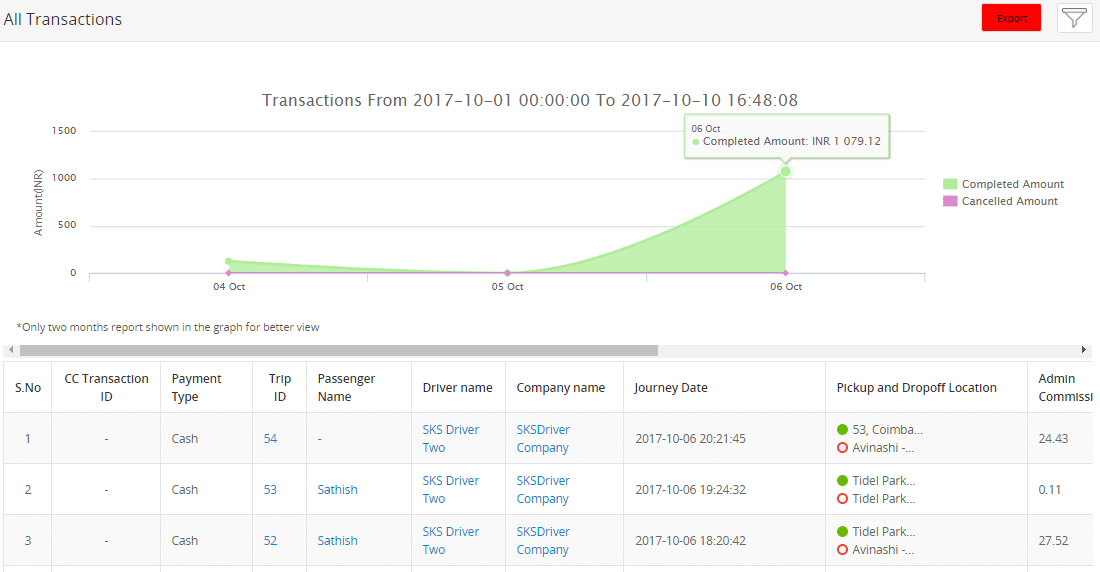Click pickup Tidel Park in row 2
1100x572 pixels.
pyautogui.click(x=883, y=481)
